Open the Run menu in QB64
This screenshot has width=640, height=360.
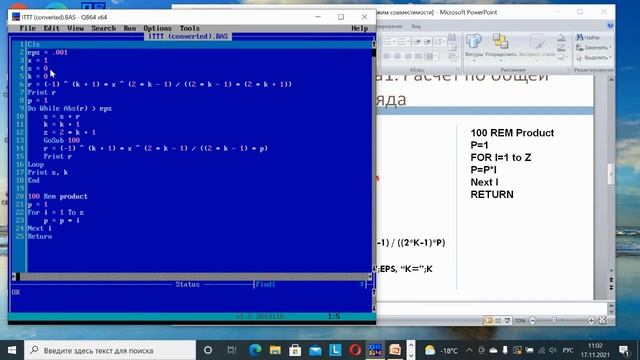[129, 28]
